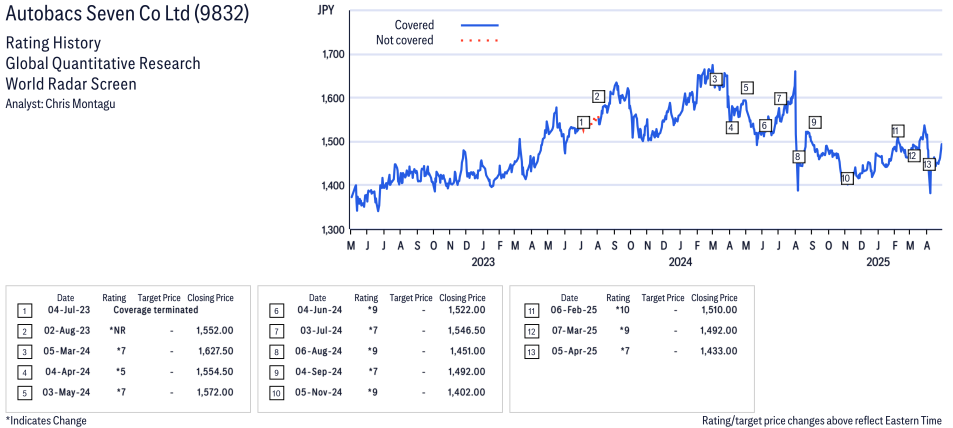Click the 05-Nov-24 date cell

[x=318, y=392]
